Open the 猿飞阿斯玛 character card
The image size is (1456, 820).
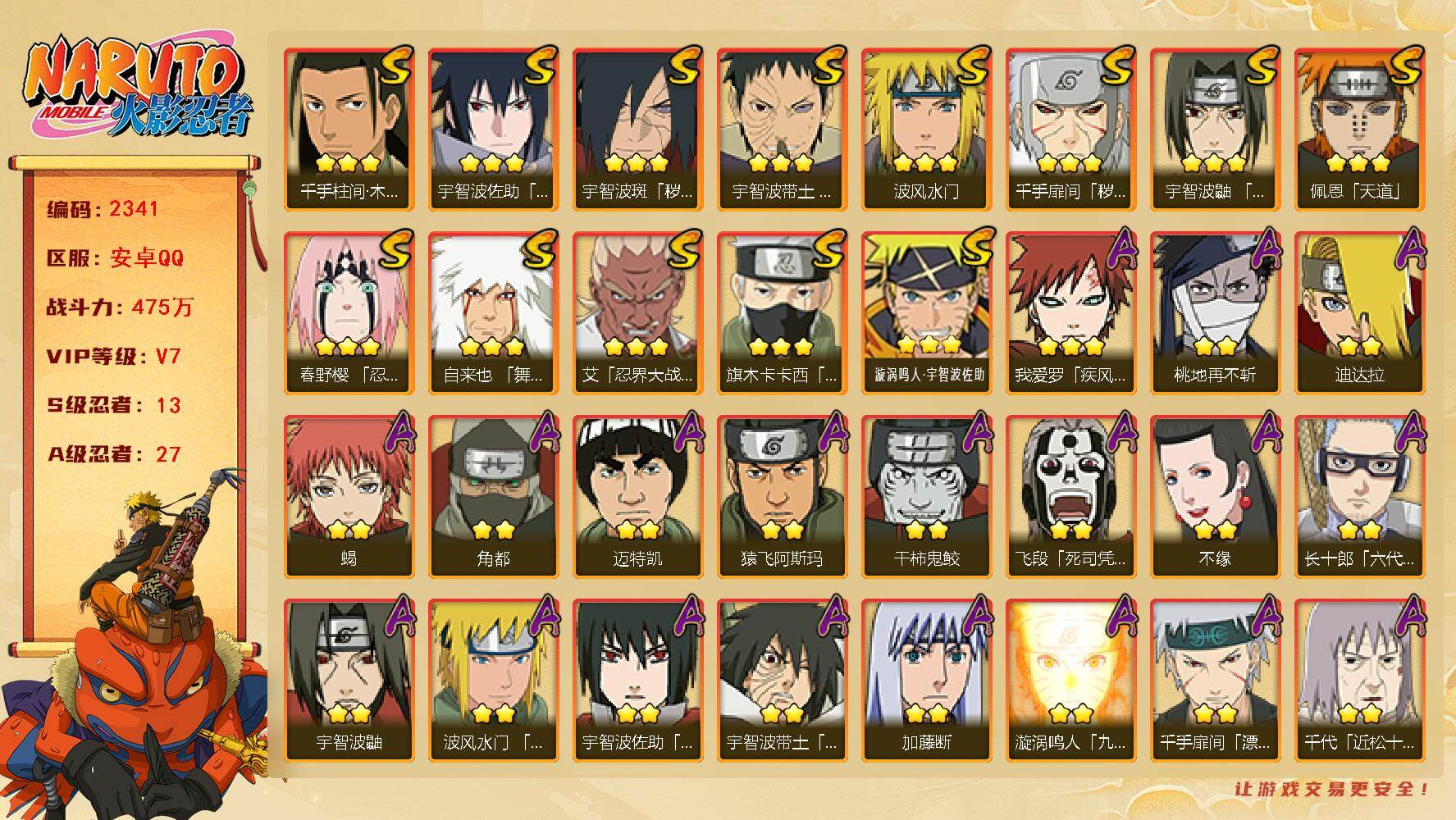[x=782, y=496]
